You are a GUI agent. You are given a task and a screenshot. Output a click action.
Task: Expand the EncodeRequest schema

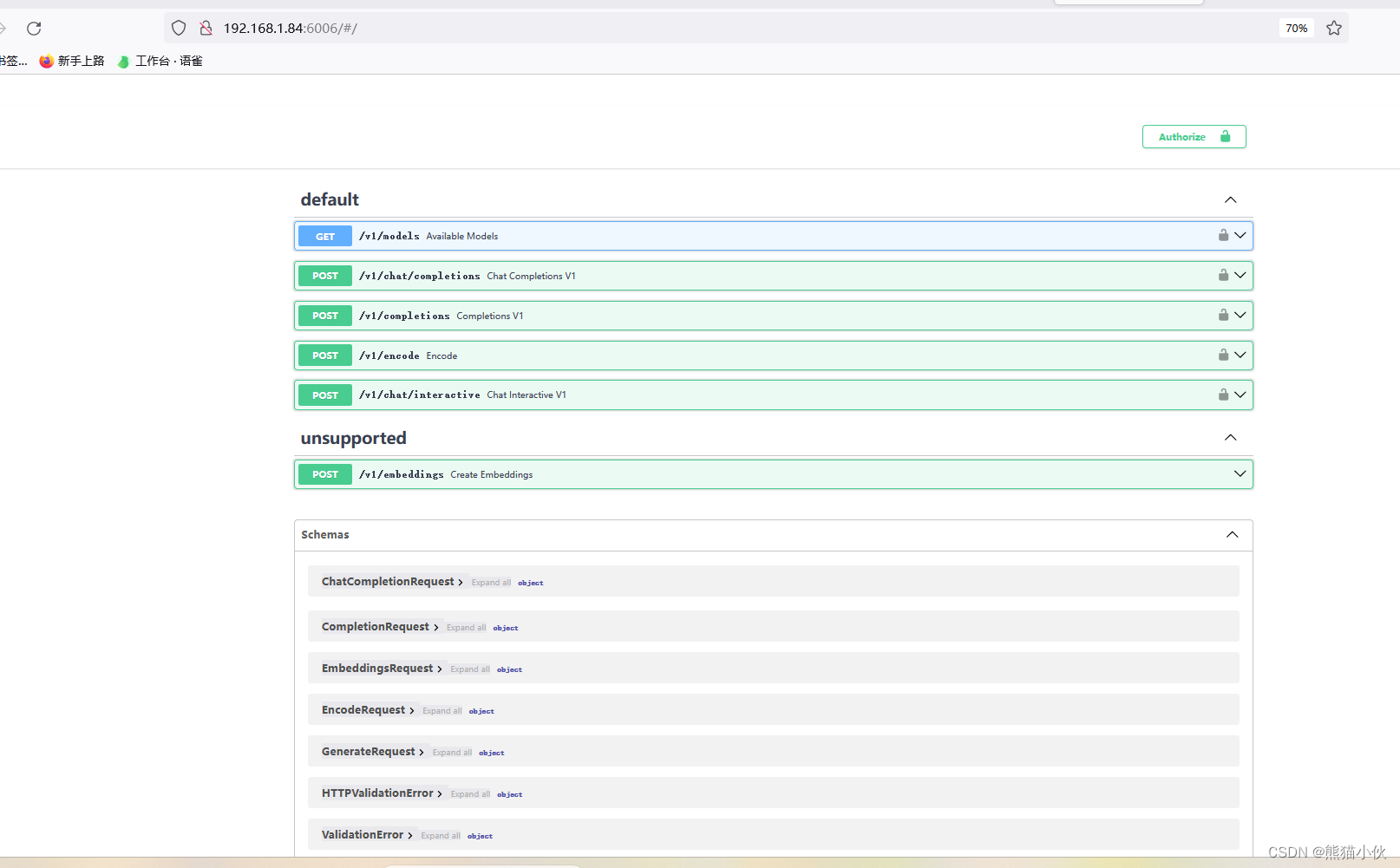click(x=368, y=710)
